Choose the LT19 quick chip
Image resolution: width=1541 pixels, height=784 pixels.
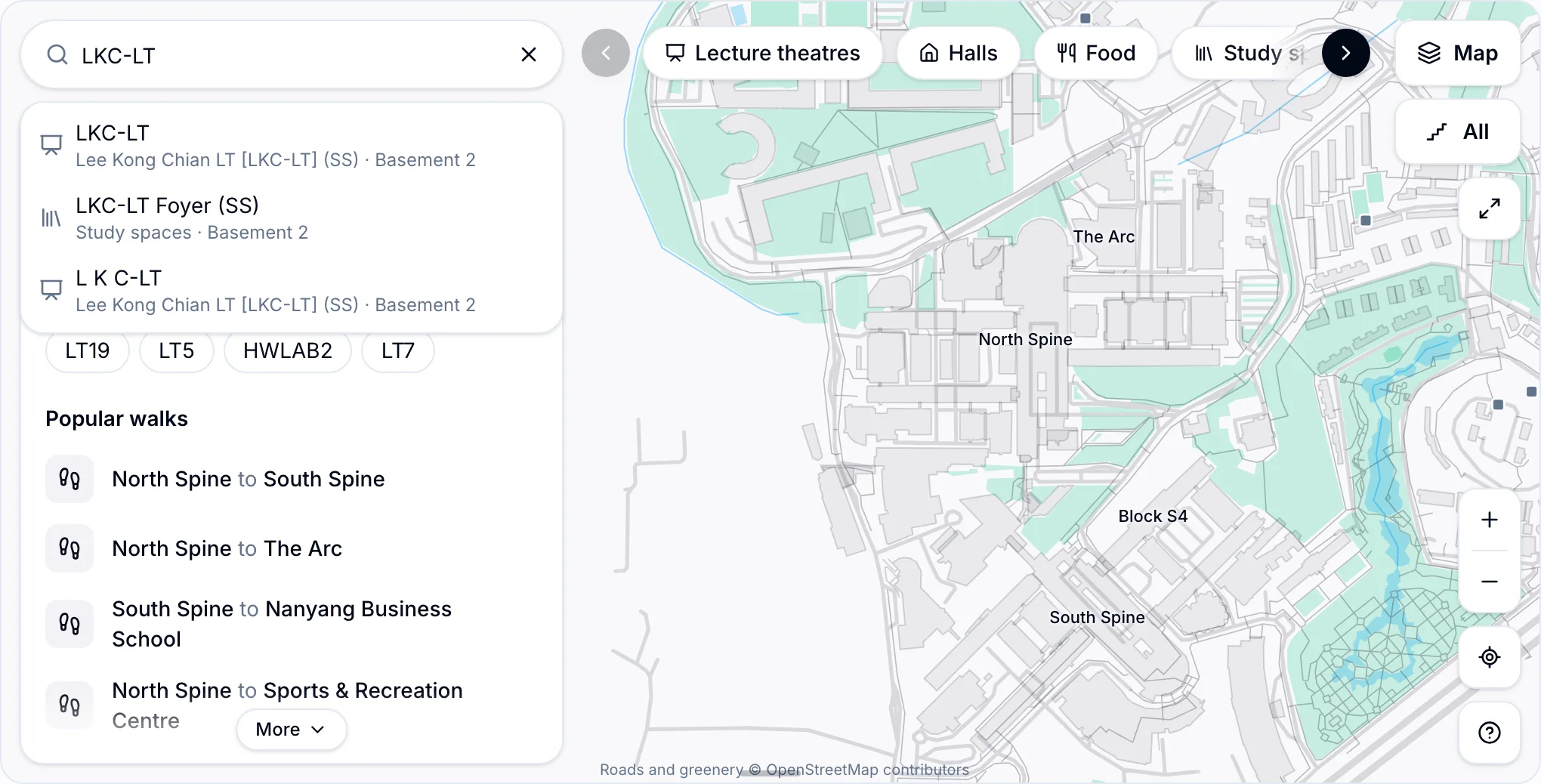[x=88, y=350]
